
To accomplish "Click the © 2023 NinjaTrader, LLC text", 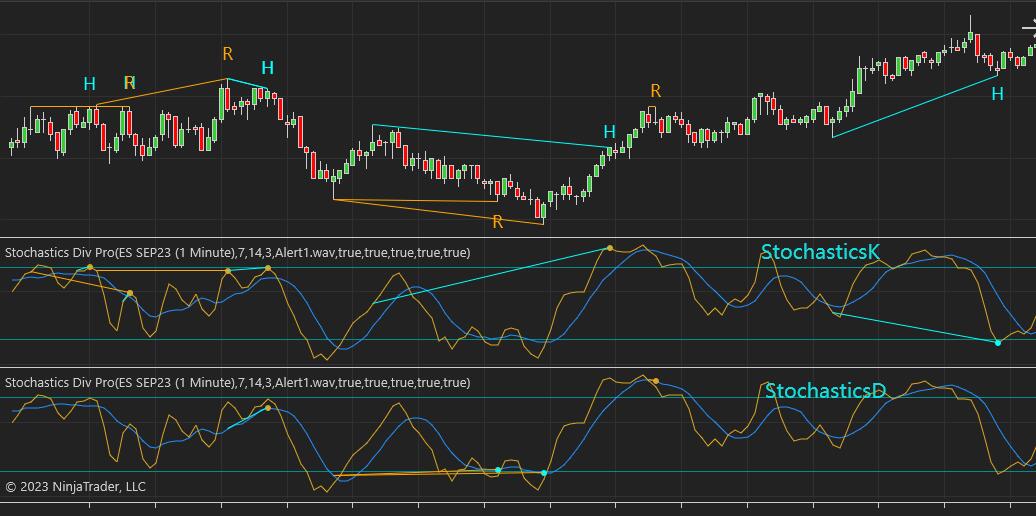I will [x=75, y=487].
